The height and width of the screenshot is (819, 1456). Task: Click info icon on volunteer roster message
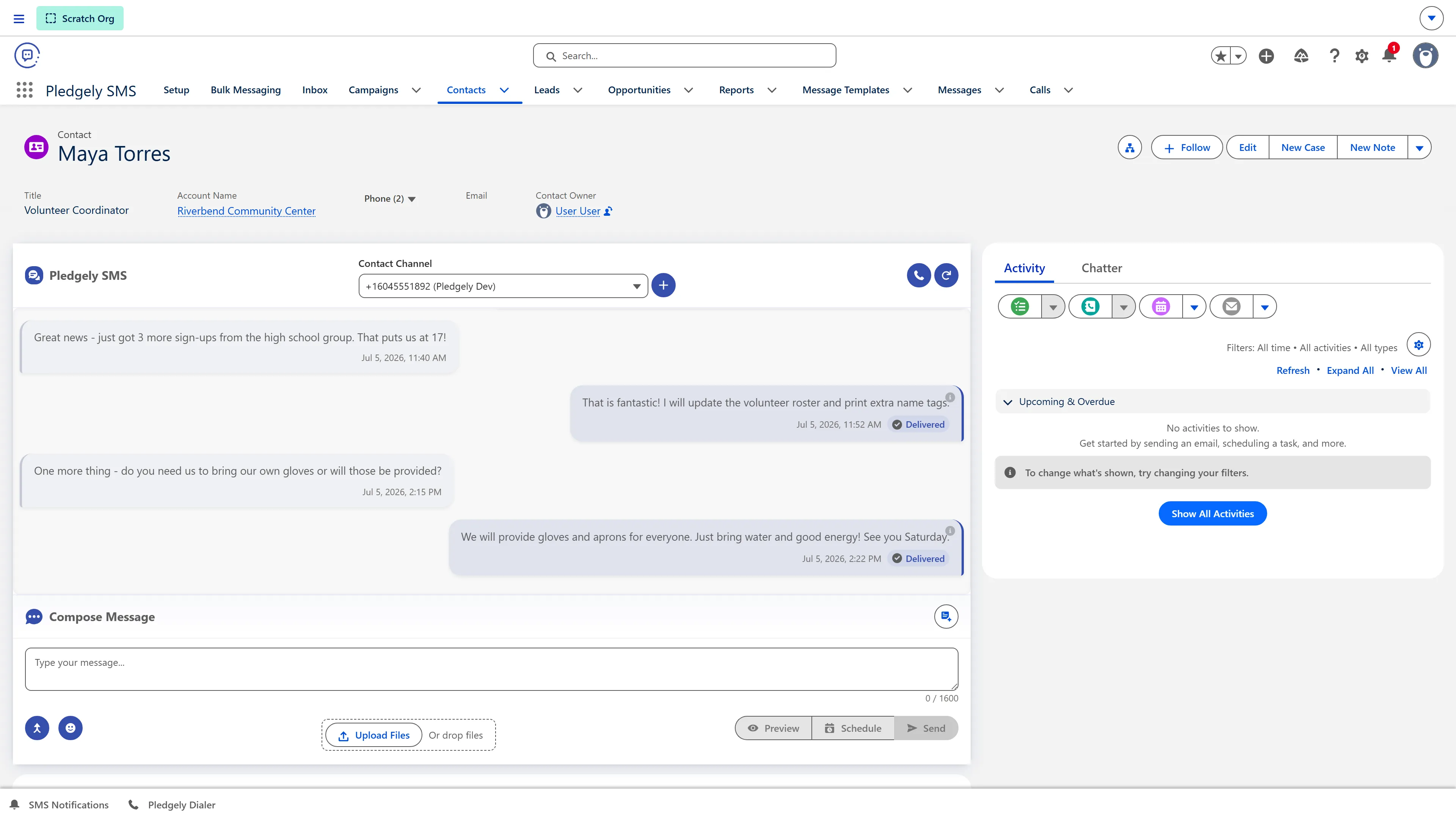[x=950, y=397]
